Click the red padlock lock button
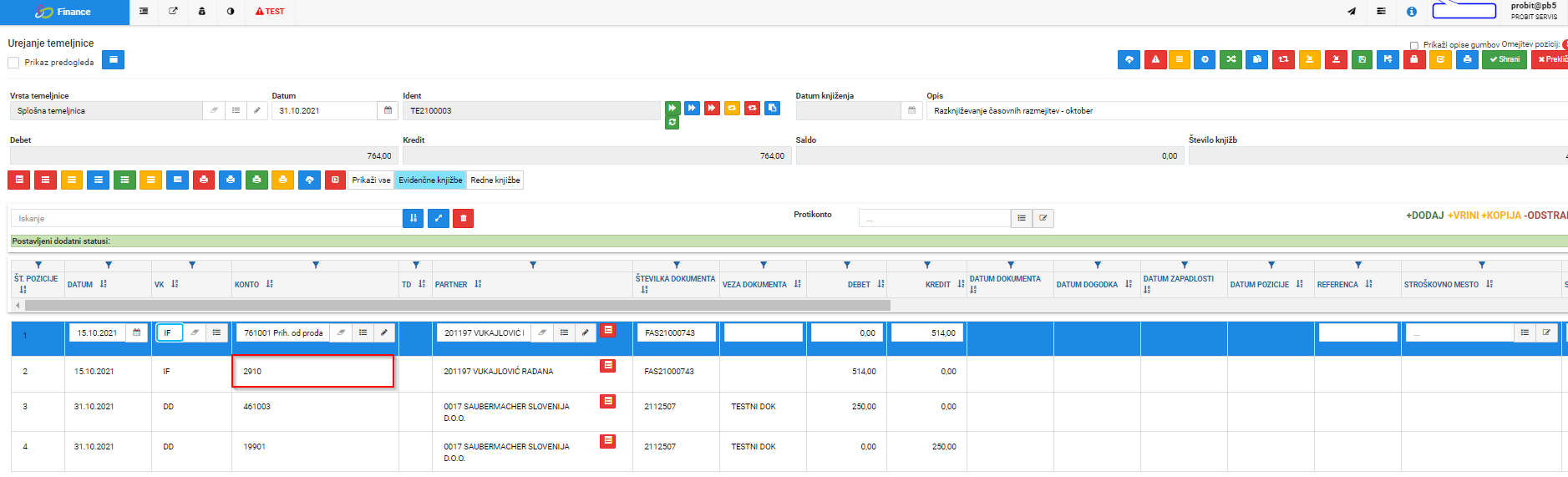The width and height of the screenshot is (1568, 477). [1414, 59]
